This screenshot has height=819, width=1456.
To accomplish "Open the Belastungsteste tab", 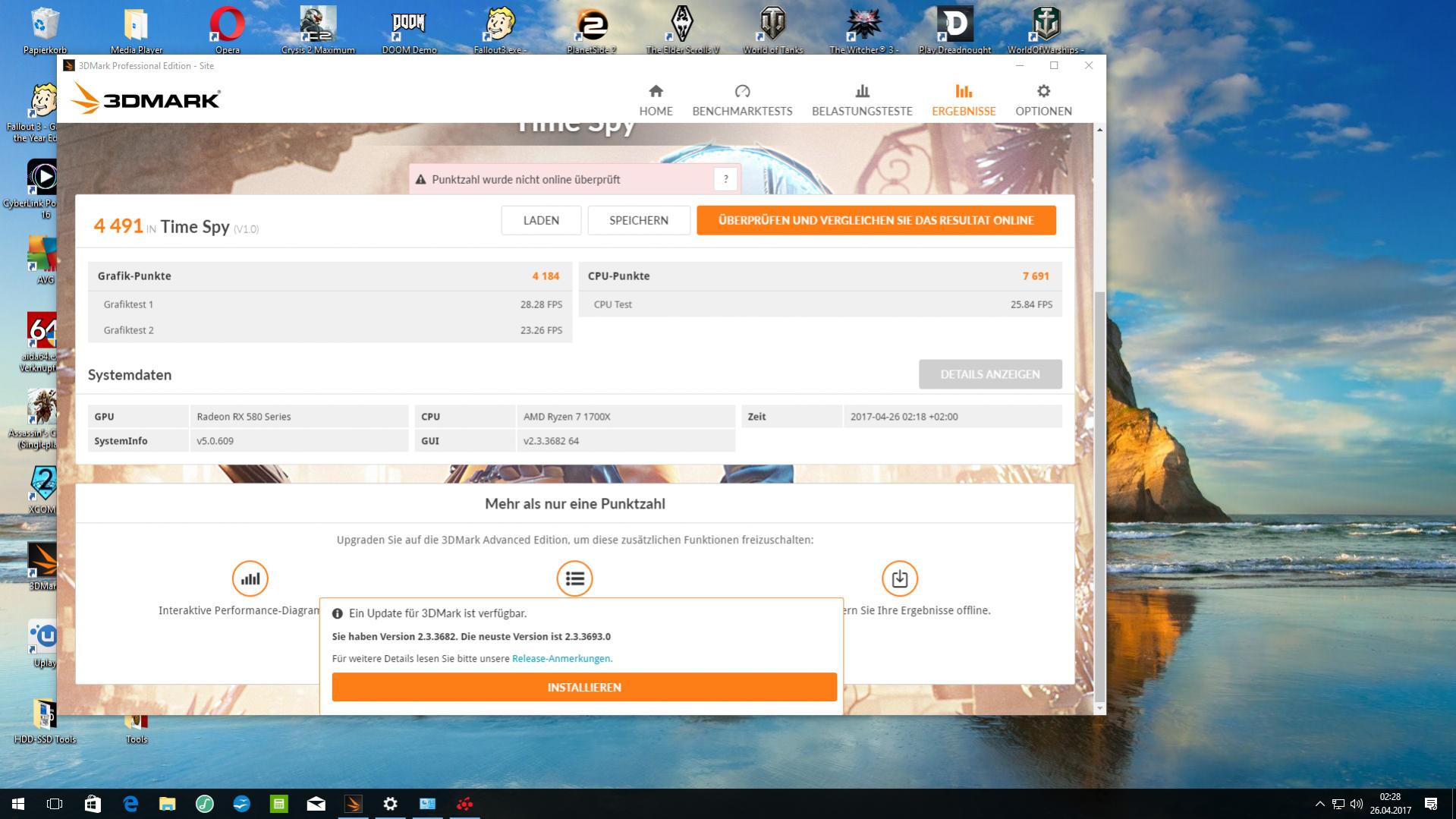I will 862,100.
